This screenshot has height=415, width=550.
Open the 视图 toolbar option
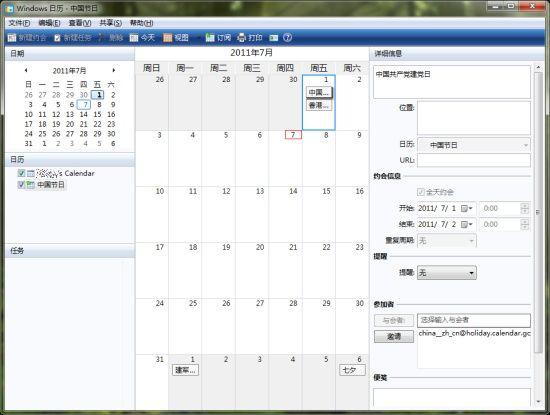(x=176, y=38)
